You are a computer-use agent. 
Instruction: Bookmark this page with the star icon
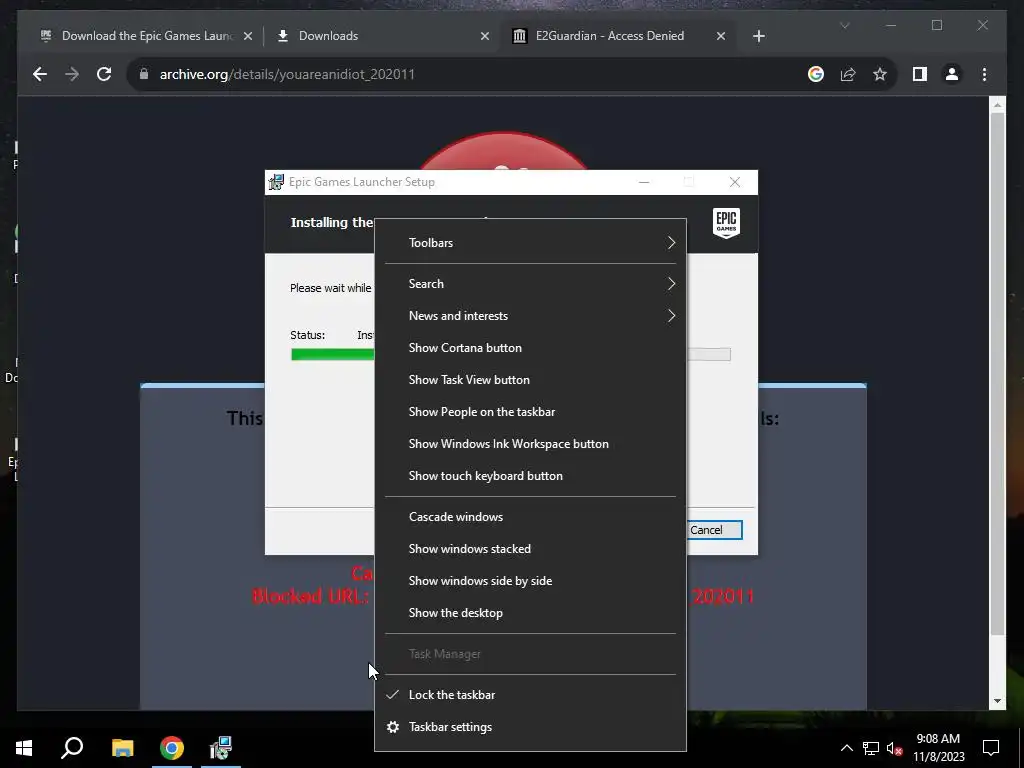point(880,74)
